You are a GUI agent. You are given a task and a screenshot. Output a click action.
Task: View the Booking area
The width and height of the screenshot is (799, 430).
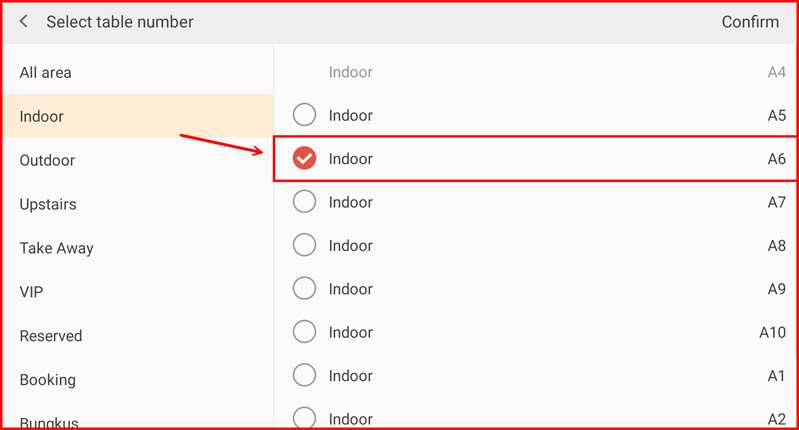point(48,381)
